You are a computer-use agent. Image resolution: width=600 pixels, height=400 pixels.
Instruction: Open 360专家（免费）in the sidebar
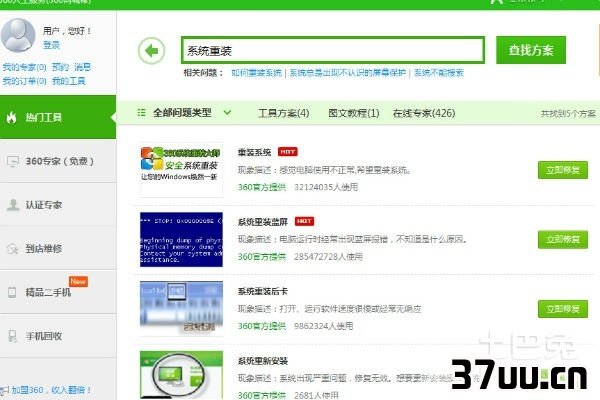(x=58, y=161)
